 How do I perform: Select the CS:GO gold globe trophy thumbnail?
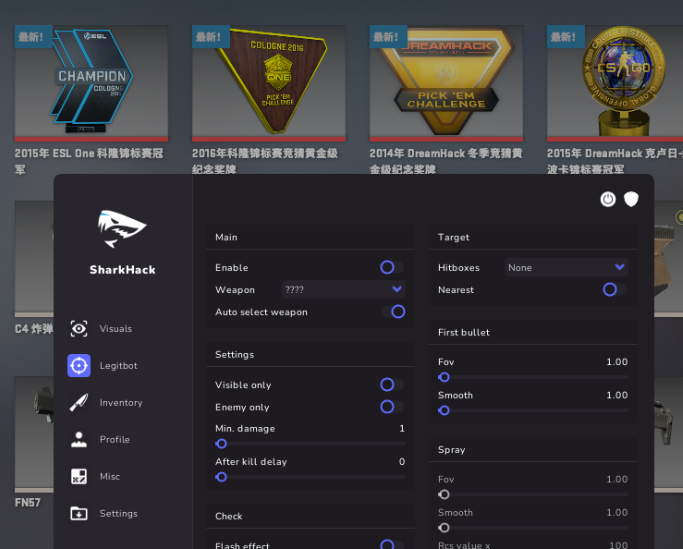pos(615,83)
